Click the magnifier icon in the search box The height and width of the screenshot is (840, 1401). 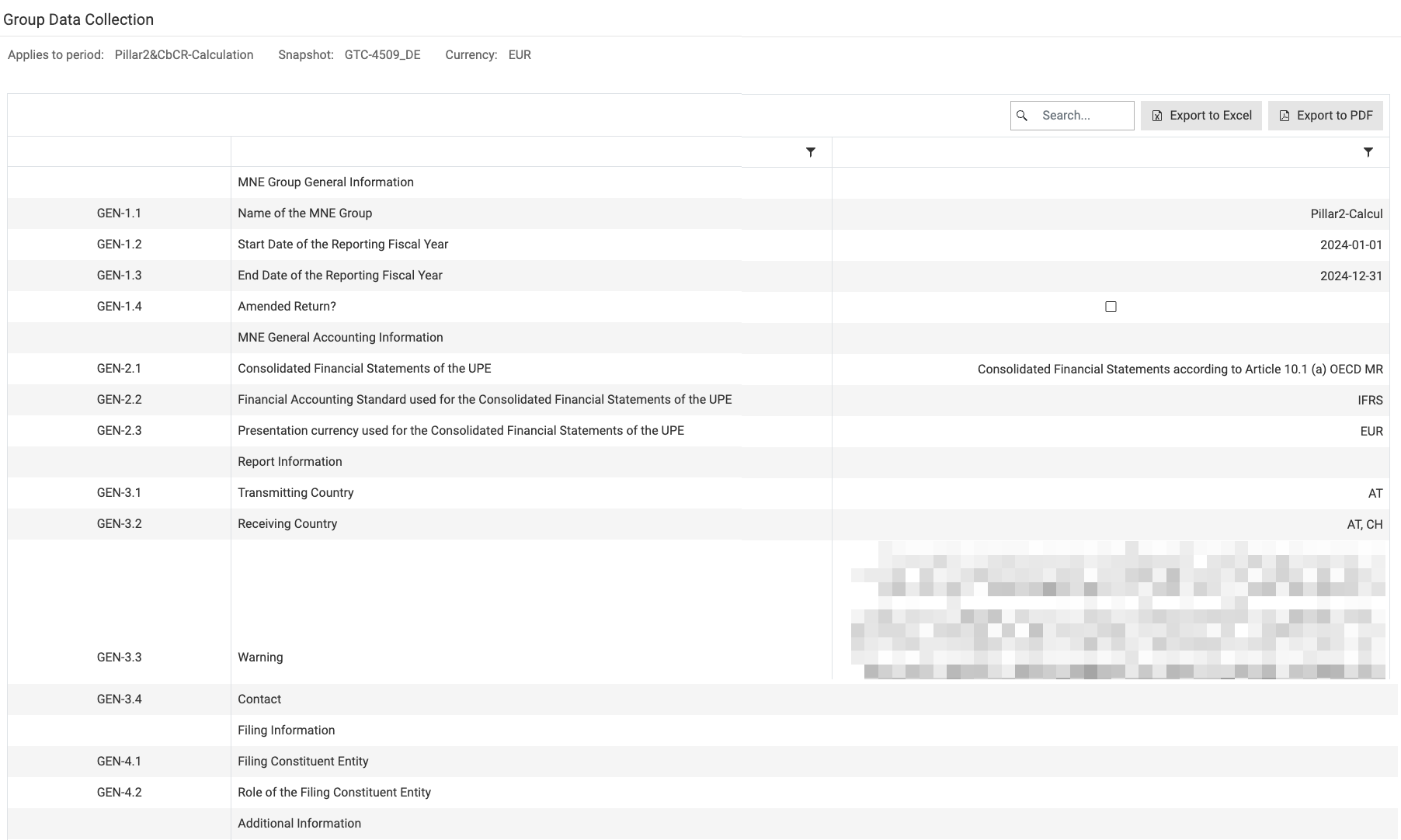[x=1022, y=116]
